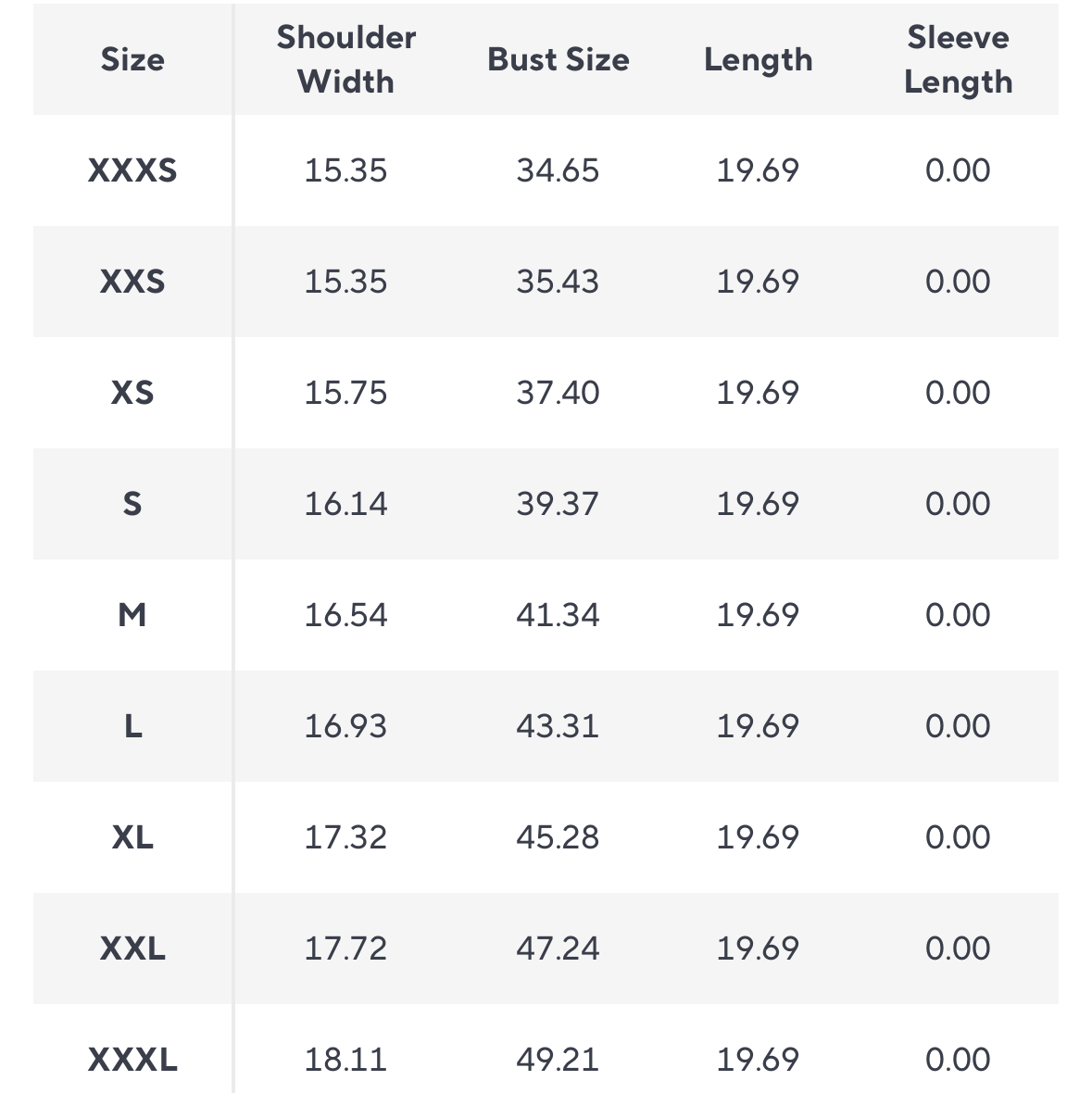Select the S size row label
Screen dimensions: 1092x1093
coord(132,504)
